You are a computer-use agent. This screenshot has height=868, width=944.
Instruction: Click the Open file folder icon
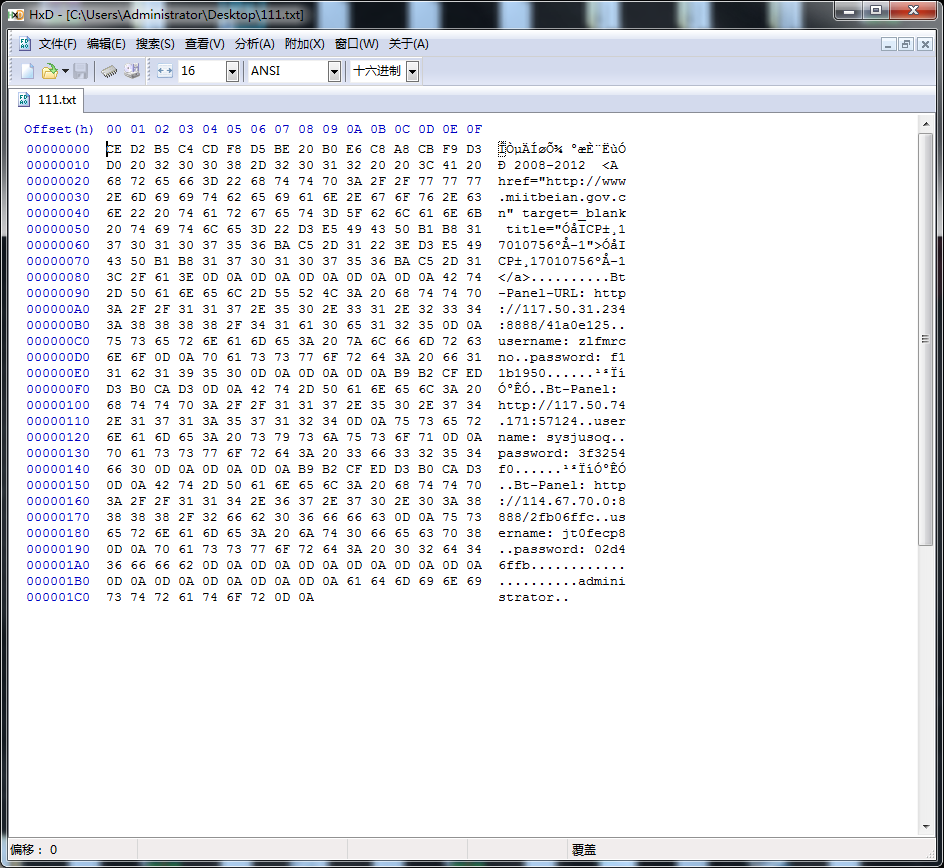click(49, 71)
